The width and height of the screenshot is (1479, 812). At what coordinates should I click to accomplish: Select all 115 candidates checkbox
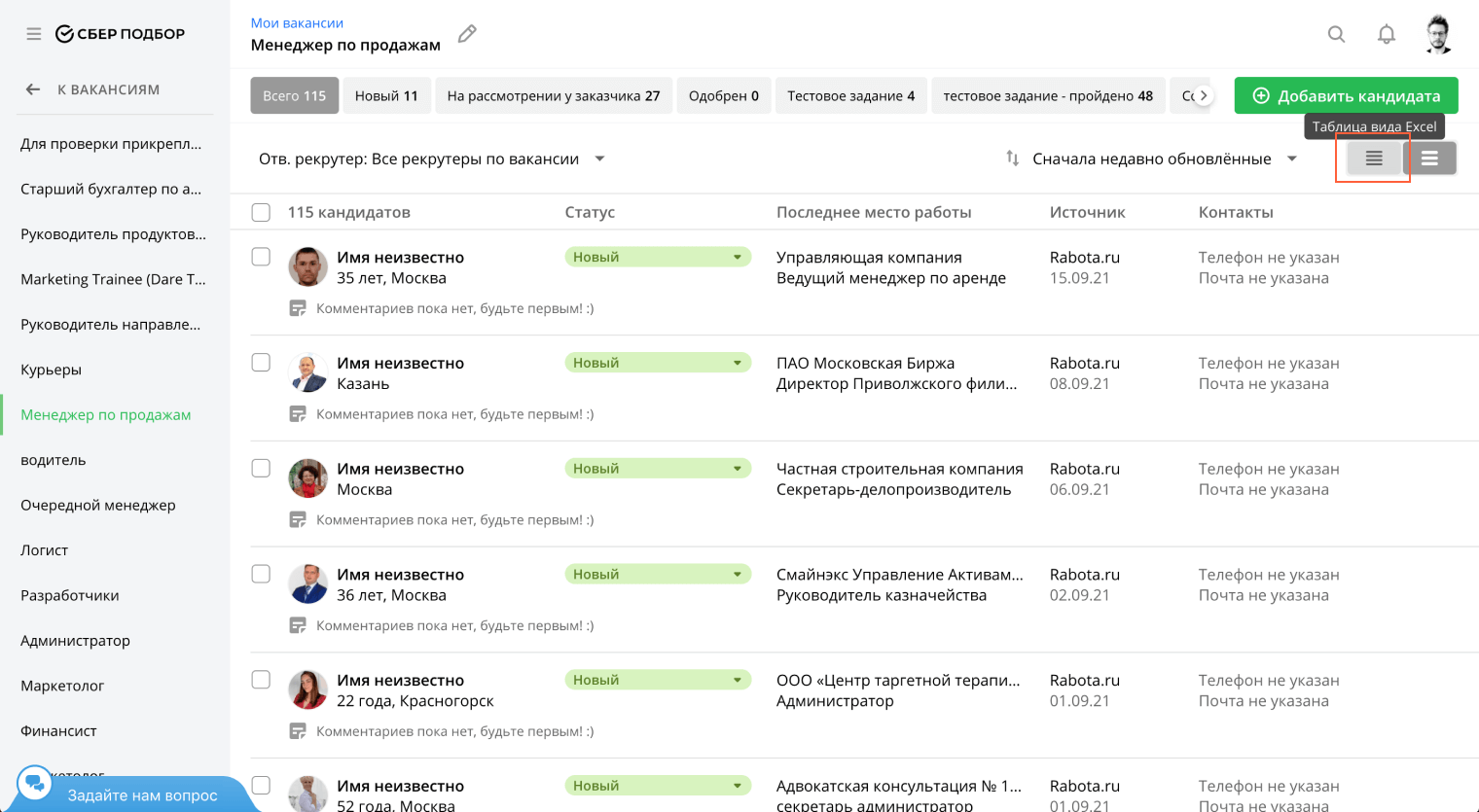click(x=261, y=212)
